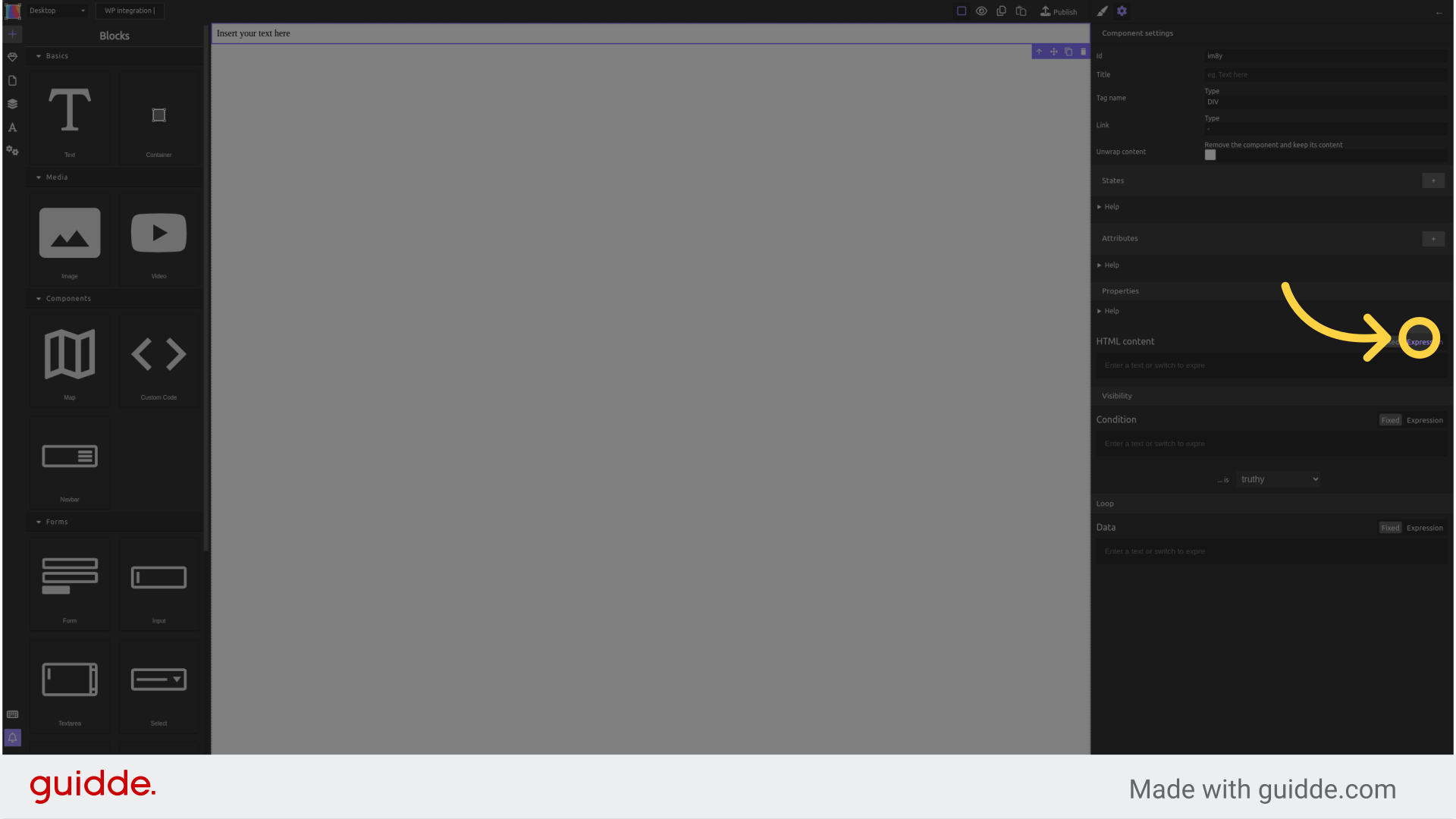Expand the States section

coord(1113,180)
